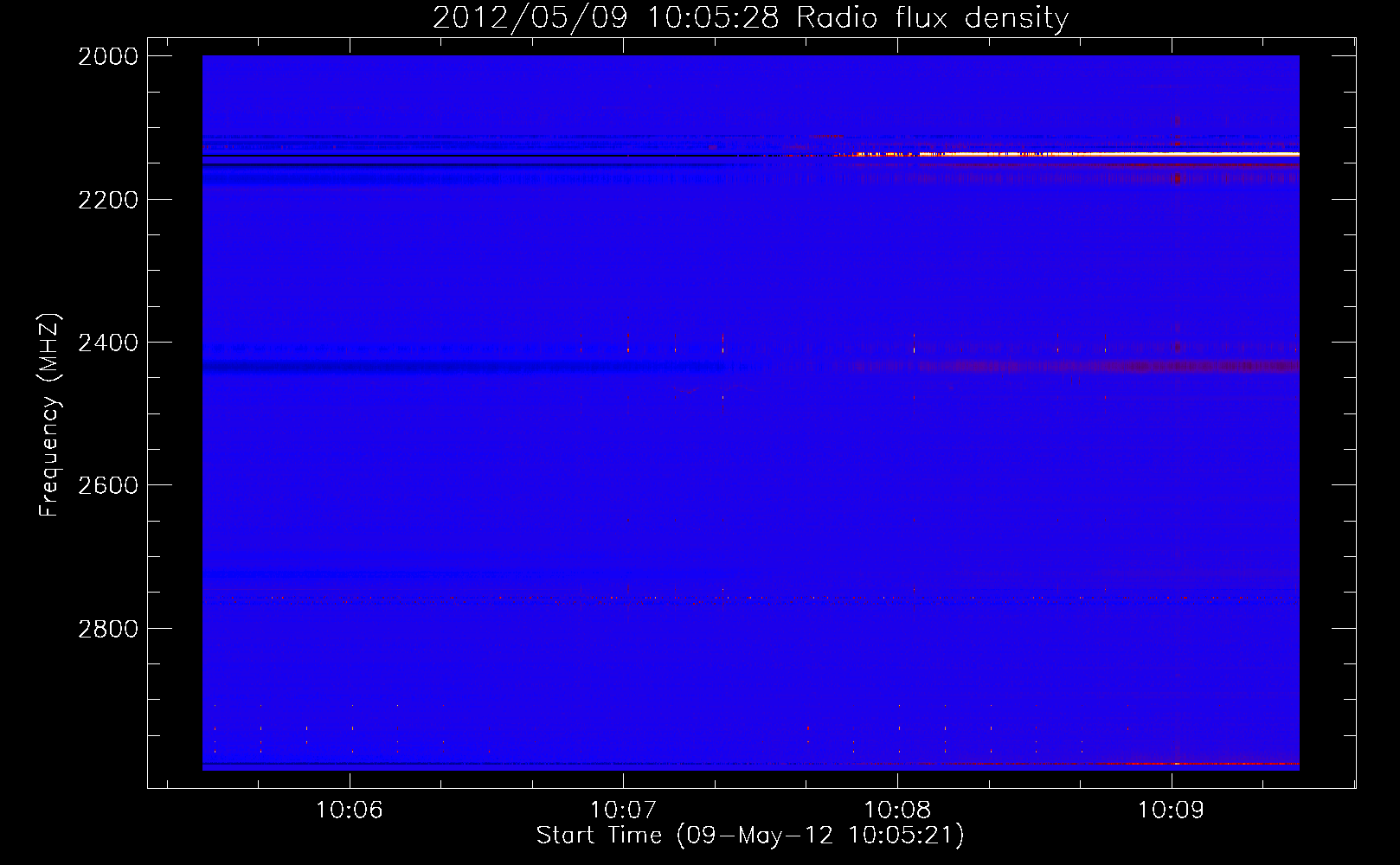Click the 10:07 time axis label
The image size is (1400, 865).
point(623,810)
